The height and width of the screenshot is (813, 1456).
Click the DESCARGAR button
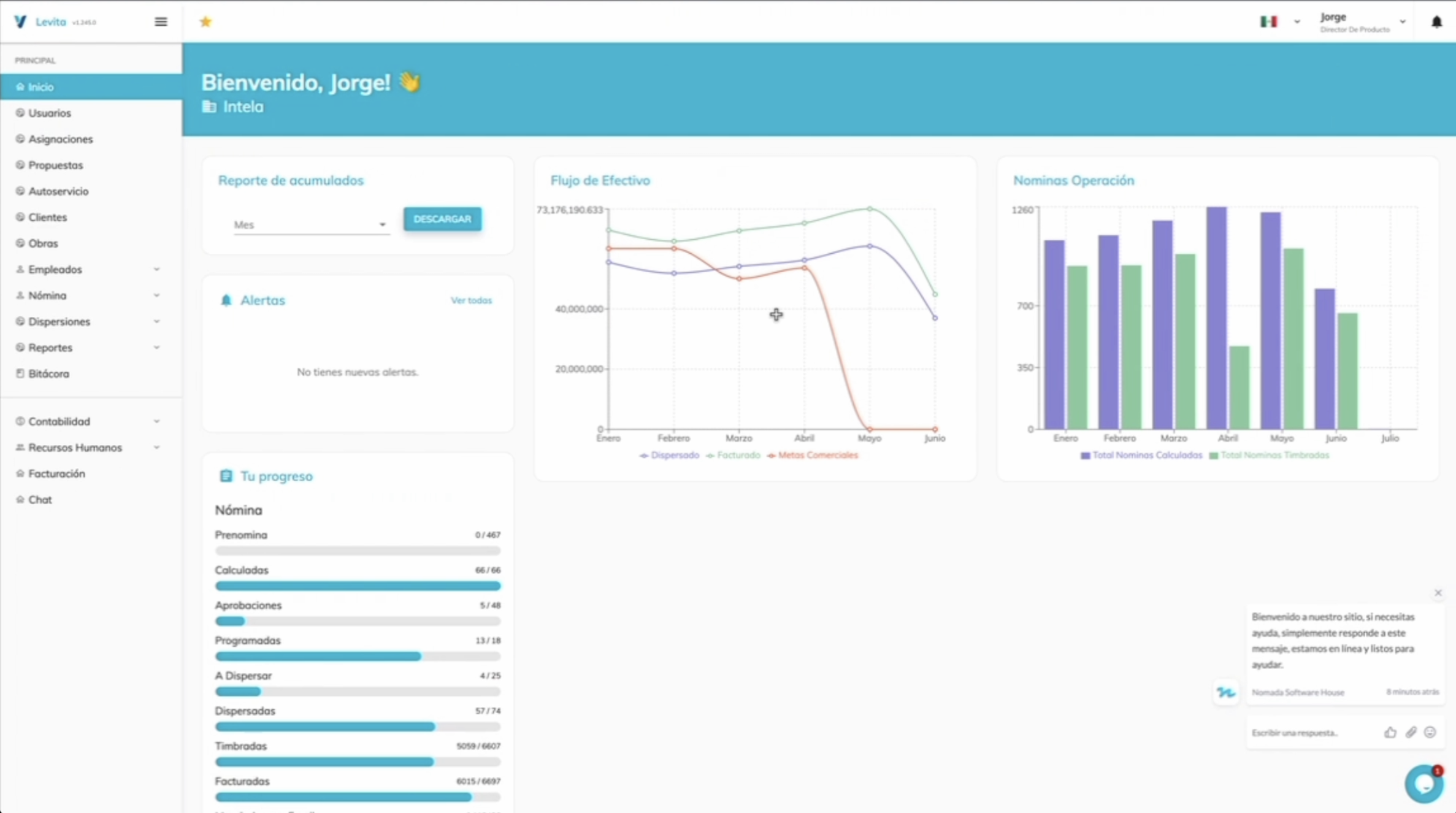pyautogui.click(x=442, y=219)
